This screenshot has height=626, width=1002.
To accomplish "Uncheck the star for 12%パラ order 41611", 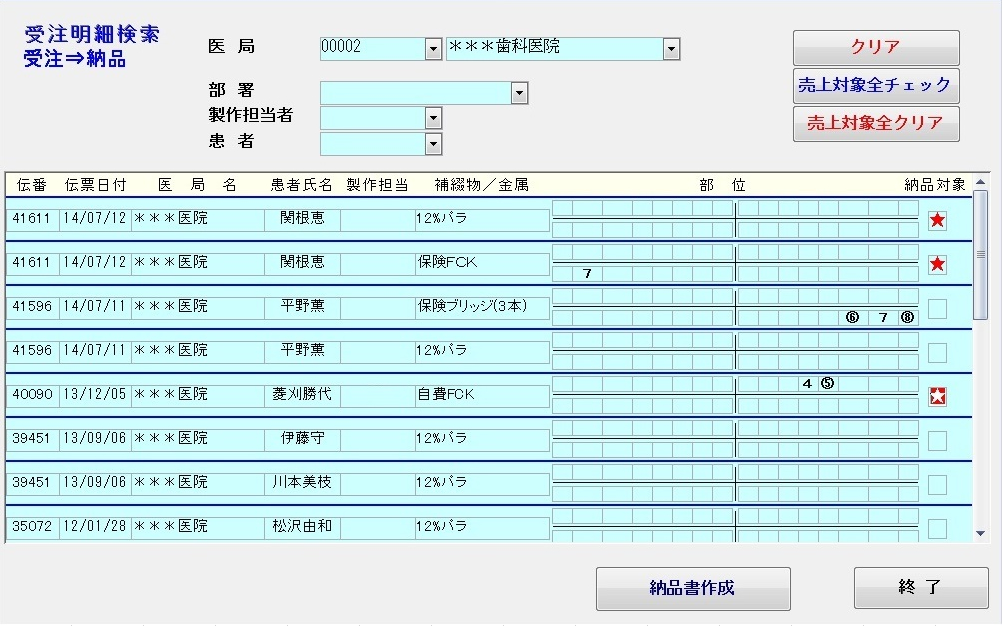I will pyautogui.click(x=937, y=220).
